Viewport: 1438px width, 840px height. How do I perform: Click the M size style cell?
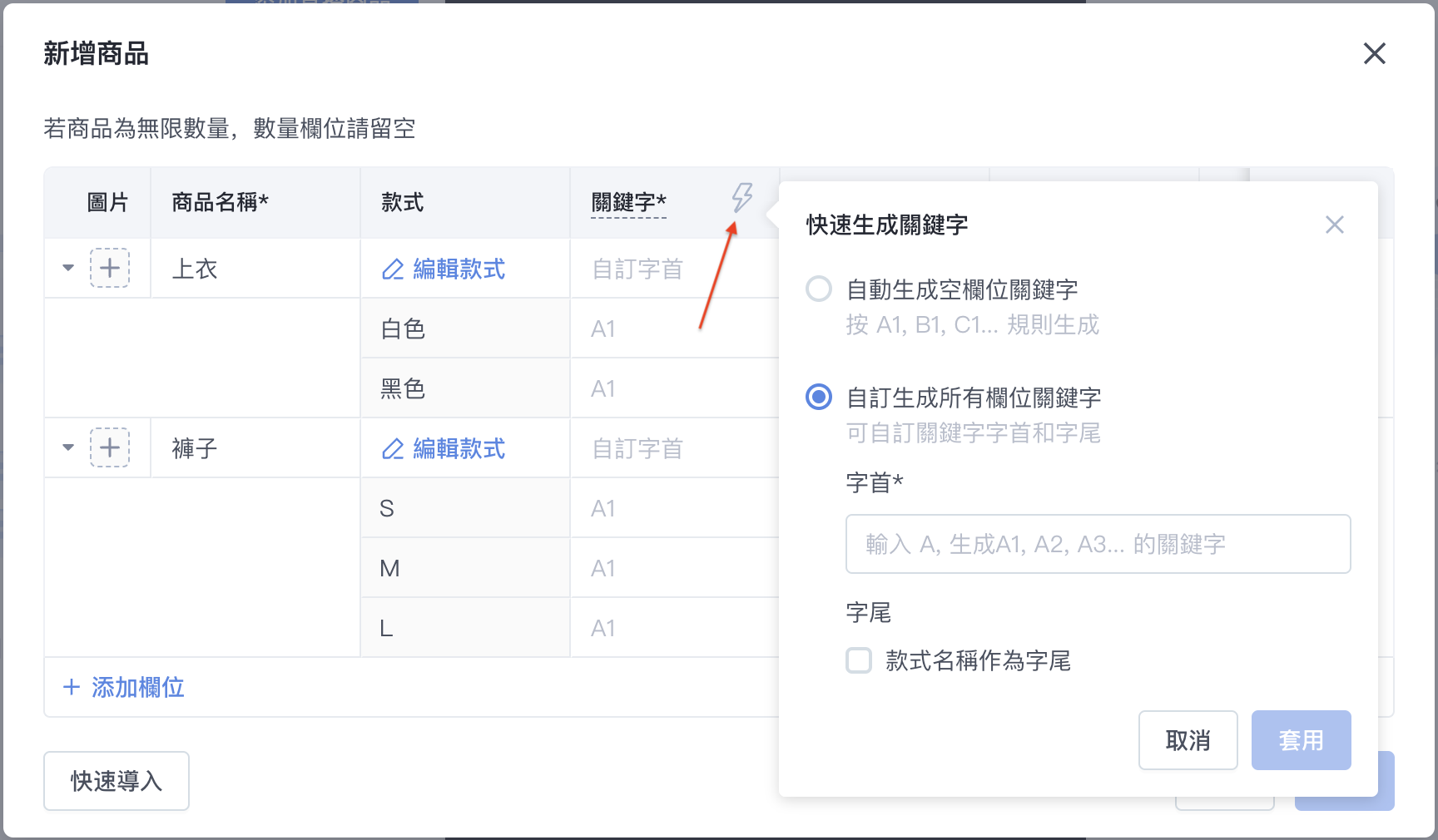[465, 568]
